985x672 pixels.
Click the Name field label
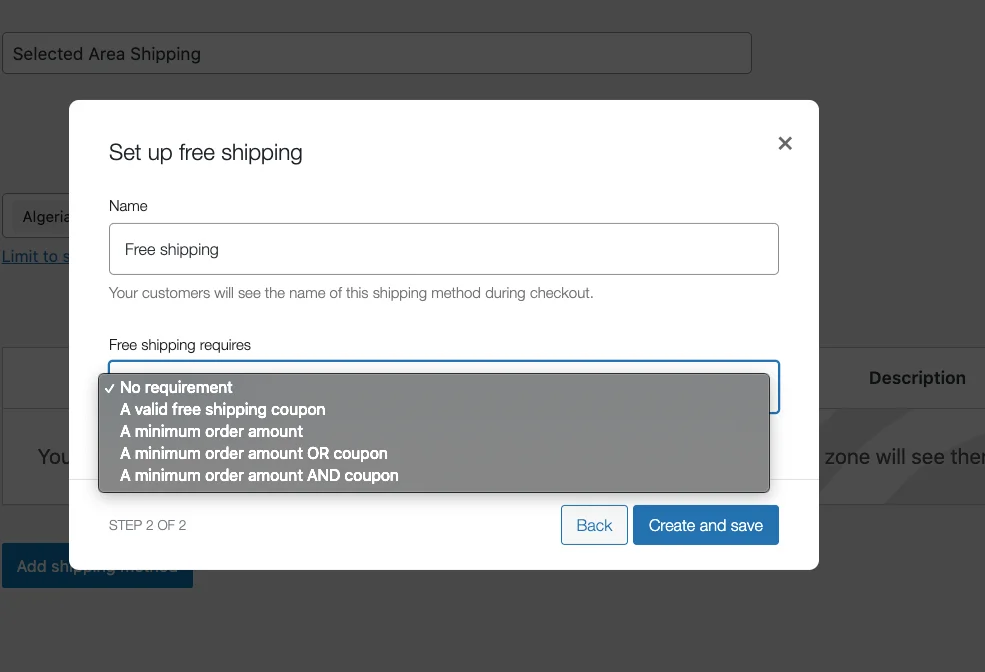[x=128, y=206]
